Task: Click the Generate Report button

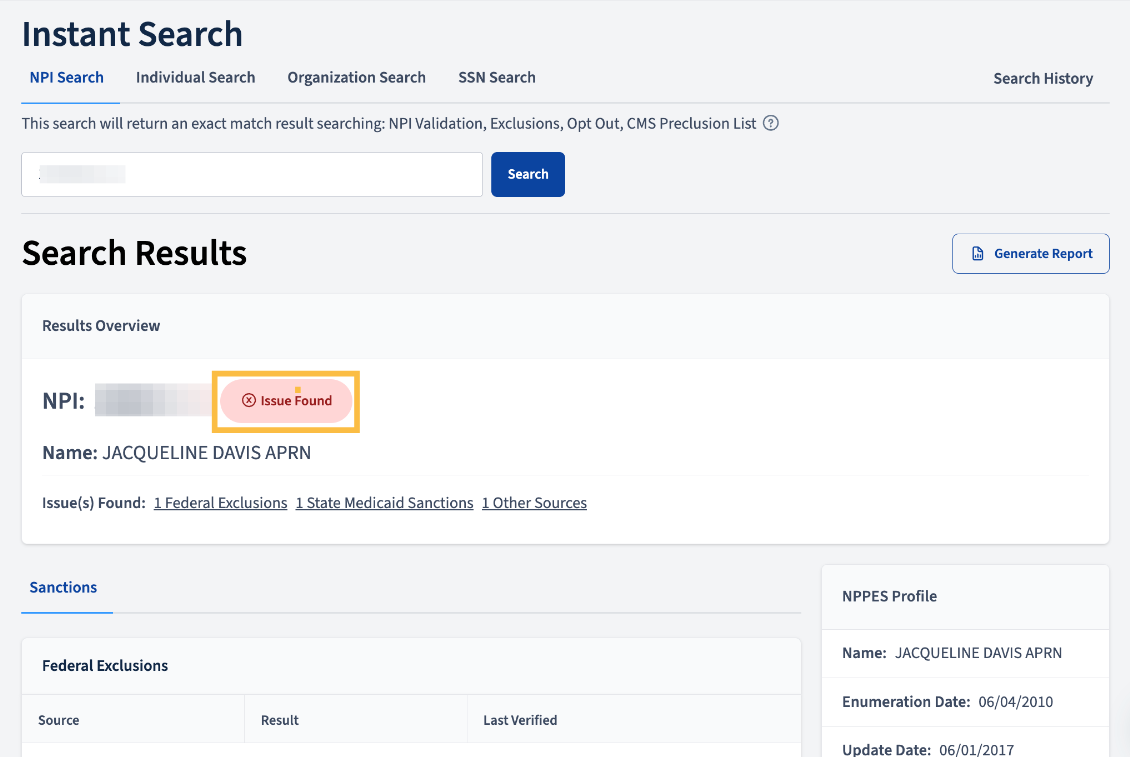Action: point(1031,254)
